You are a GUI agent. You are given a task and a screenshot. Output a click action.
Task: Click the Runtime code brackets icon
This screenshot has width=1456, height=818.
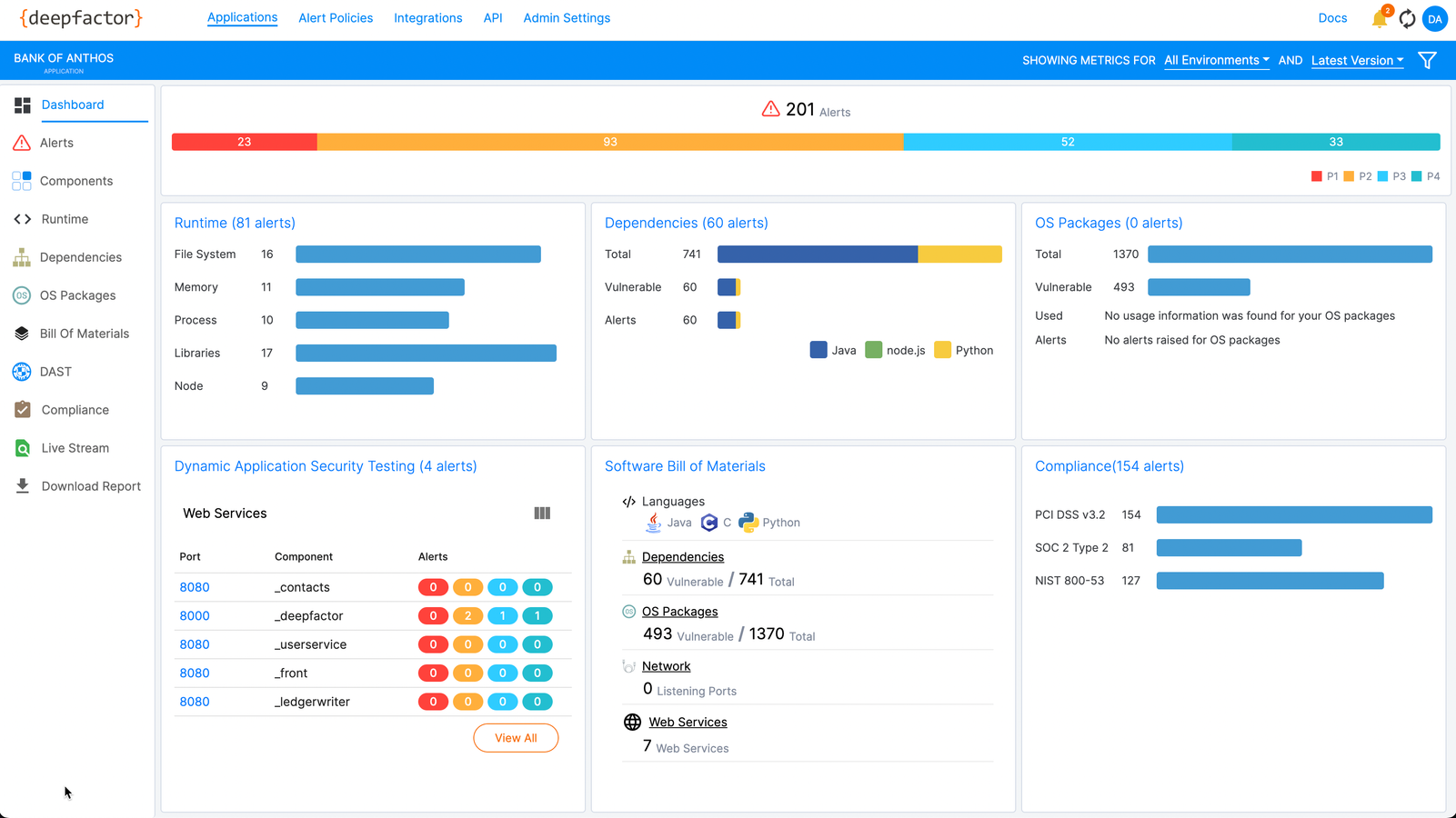point(23,219)
